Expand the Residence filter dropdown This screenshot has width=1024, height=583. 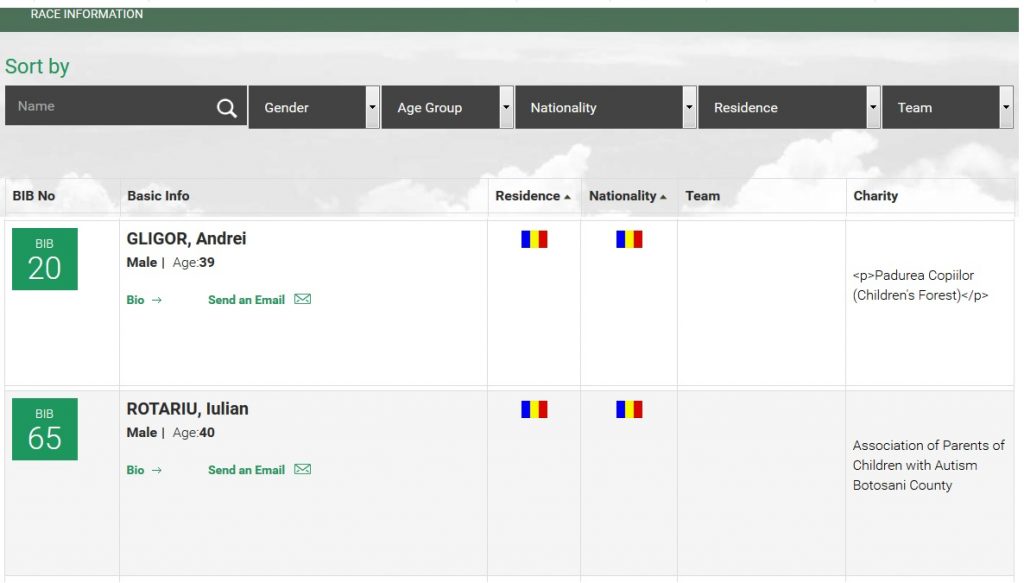[x=789, y=107]
